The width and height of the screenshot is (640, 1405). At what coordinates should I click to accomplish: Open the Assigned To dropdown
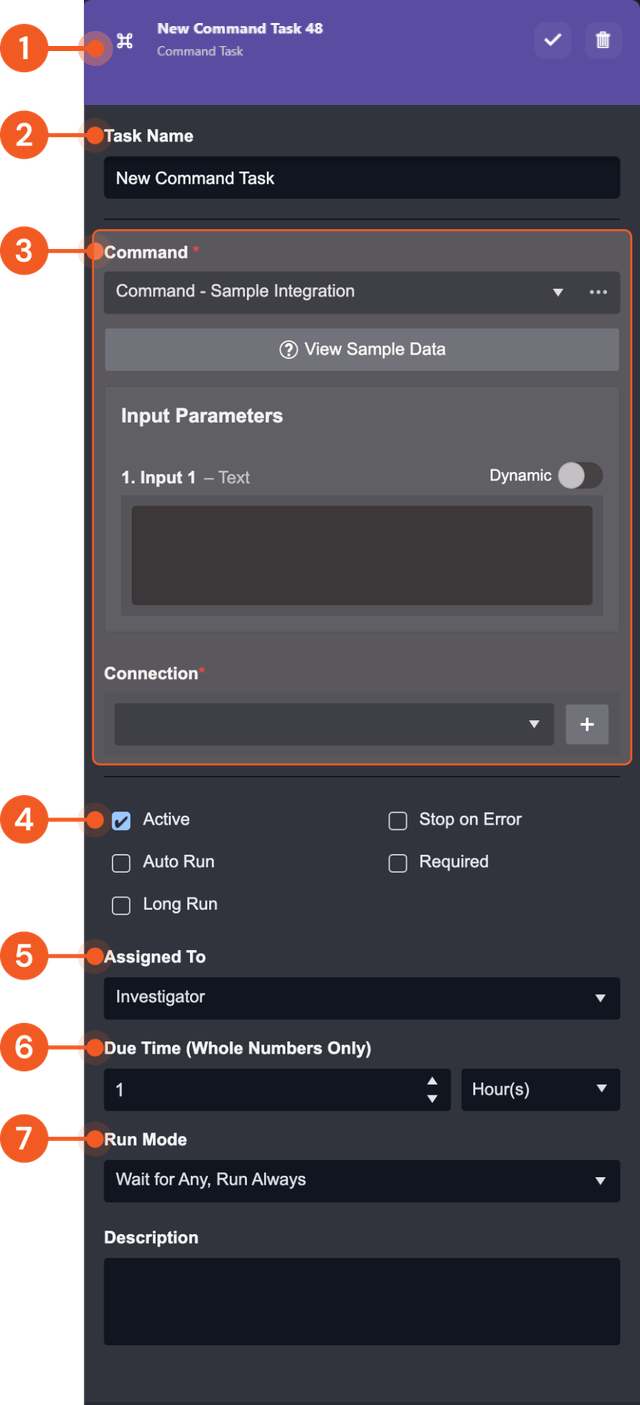362,998
